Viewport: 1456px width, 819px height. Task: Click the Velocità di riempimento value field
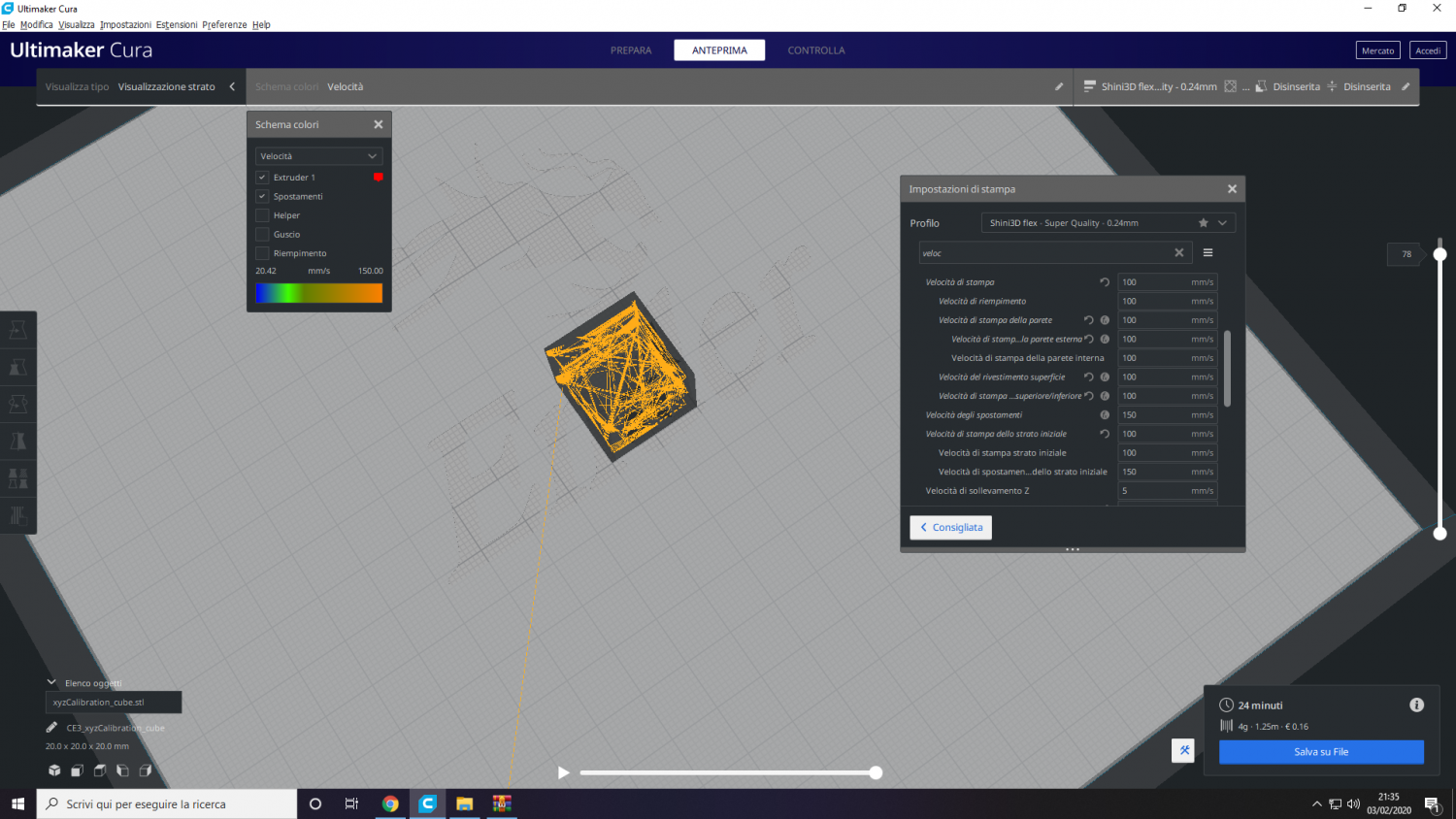point(1167,301)
